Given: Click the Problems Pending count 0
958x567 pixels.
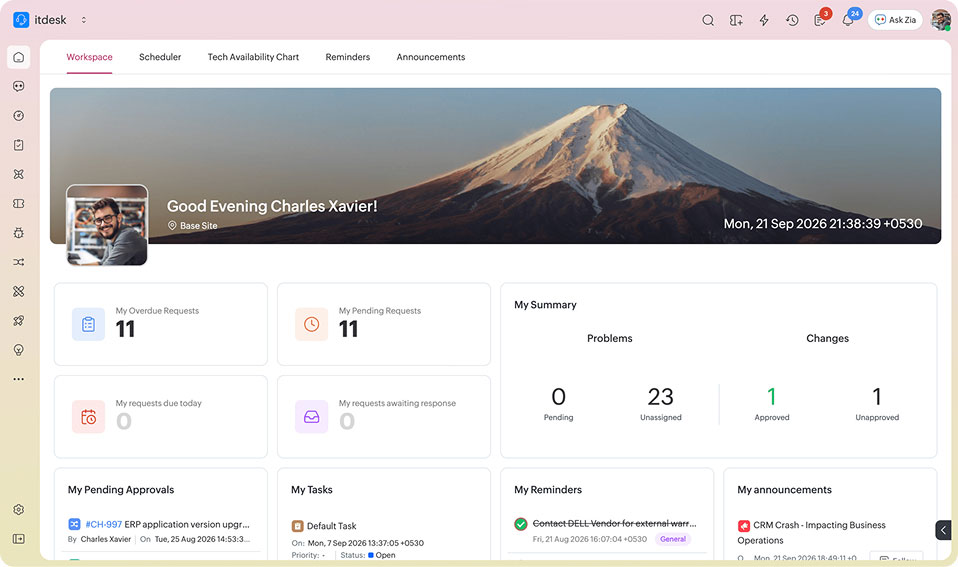Looking at the screenshot, I should [558, 397].
